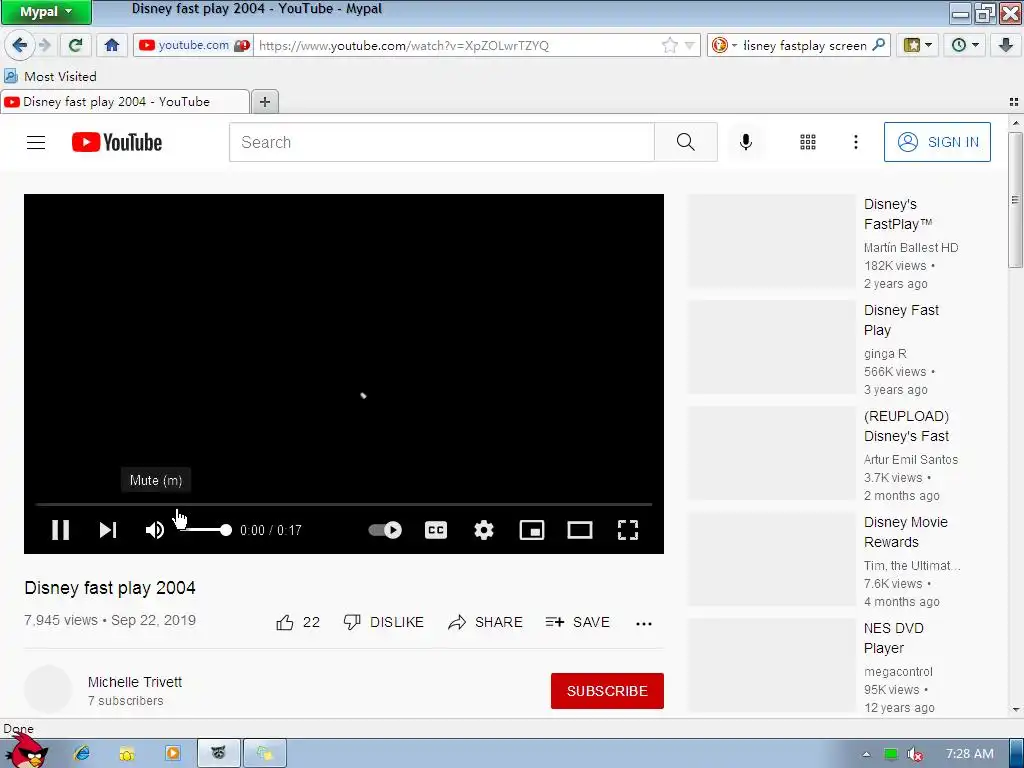Open Internet Explorer from taskbar

click(82, 754)
